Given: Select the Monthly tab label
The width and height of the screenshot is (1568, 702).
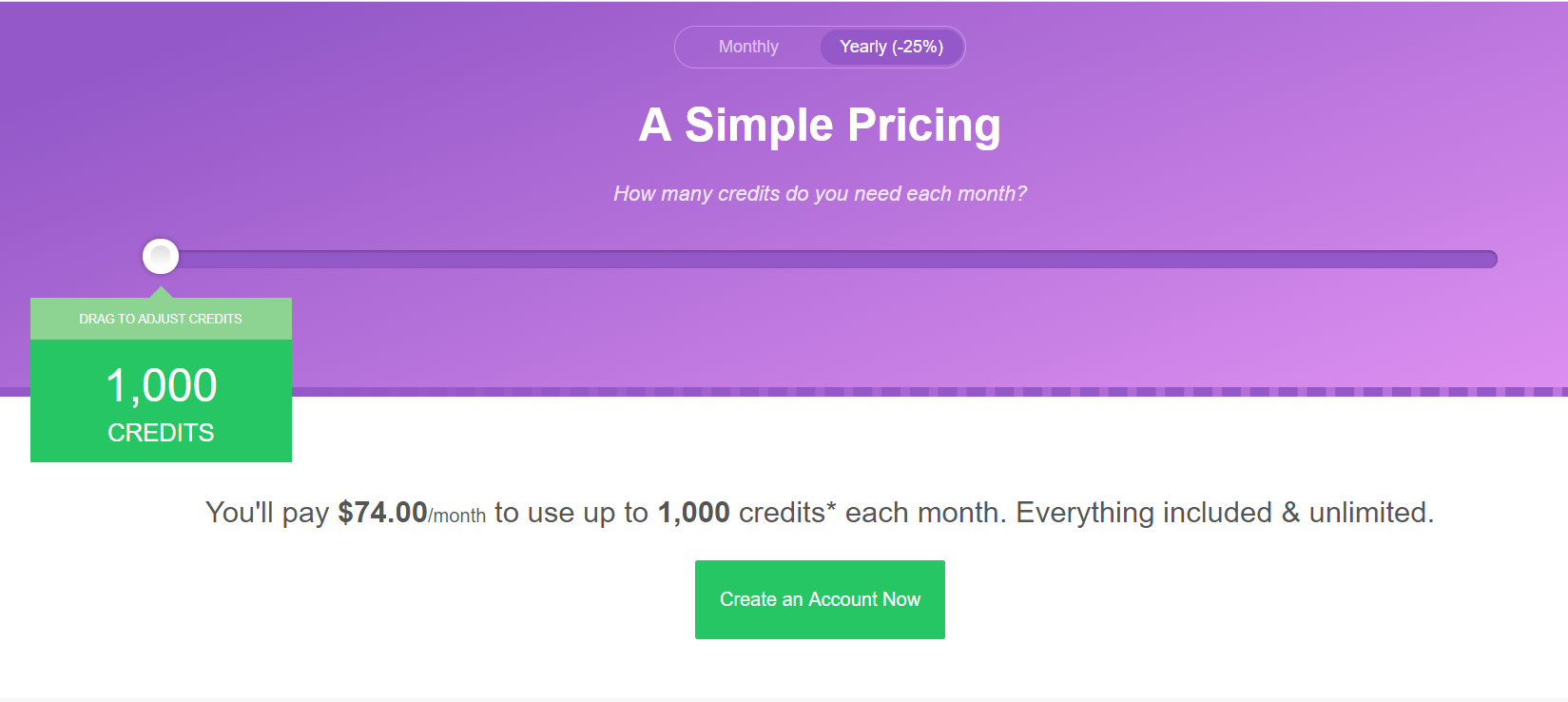Looking at the screenshot, I should click(748, 47).
